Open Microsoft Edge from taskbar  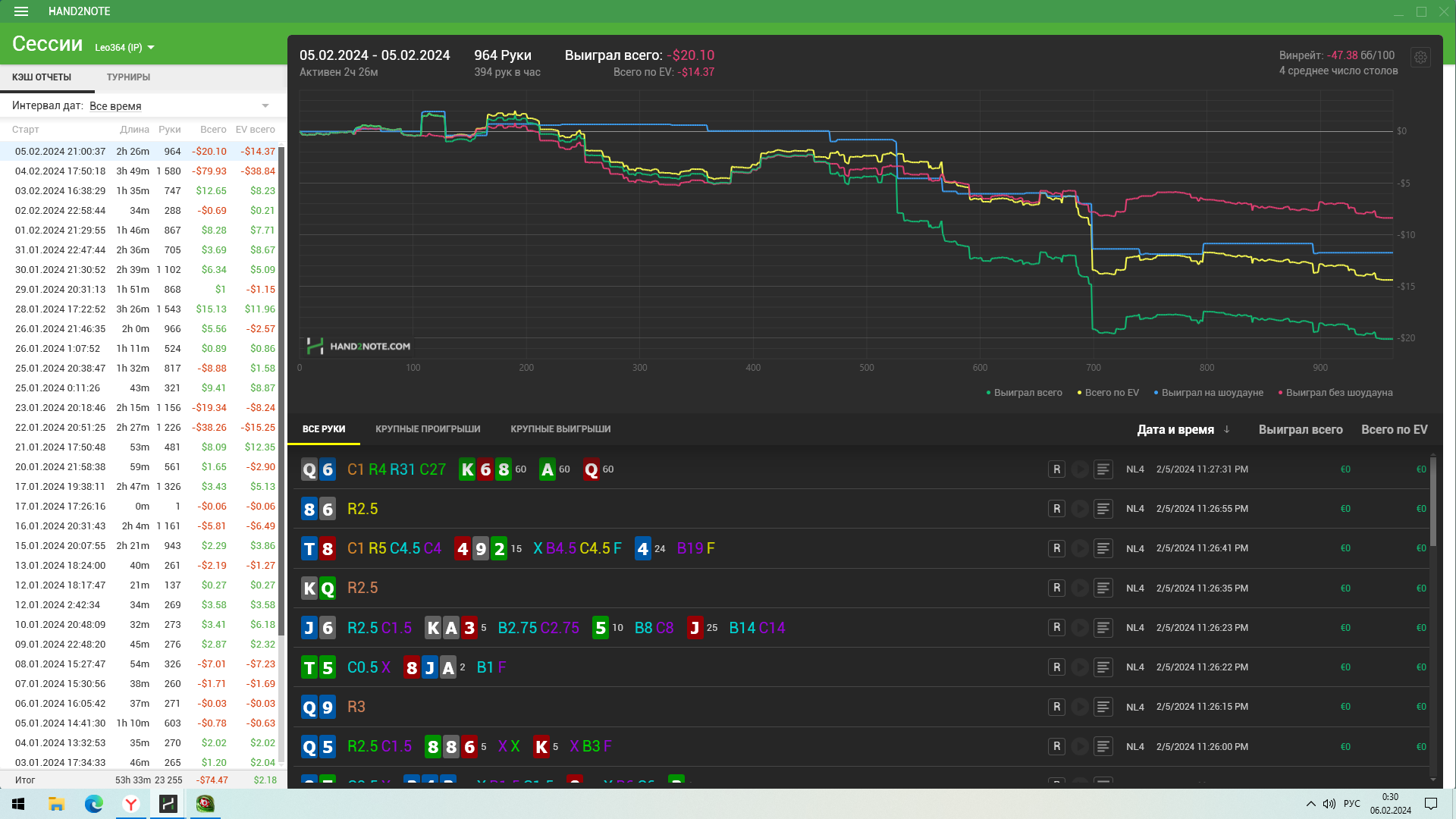point(94,804)
